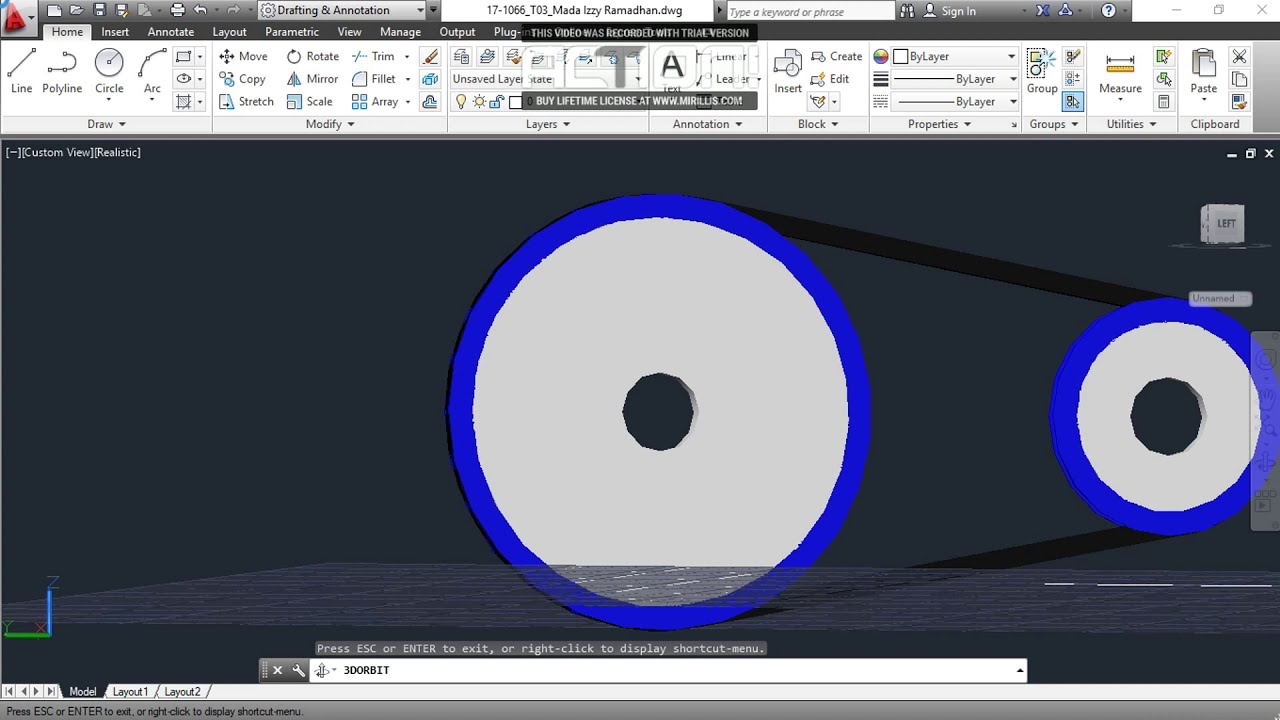This screenshot has width=1280, height=720.
Task: Activate the Copy command
Action: click(242, 79)
